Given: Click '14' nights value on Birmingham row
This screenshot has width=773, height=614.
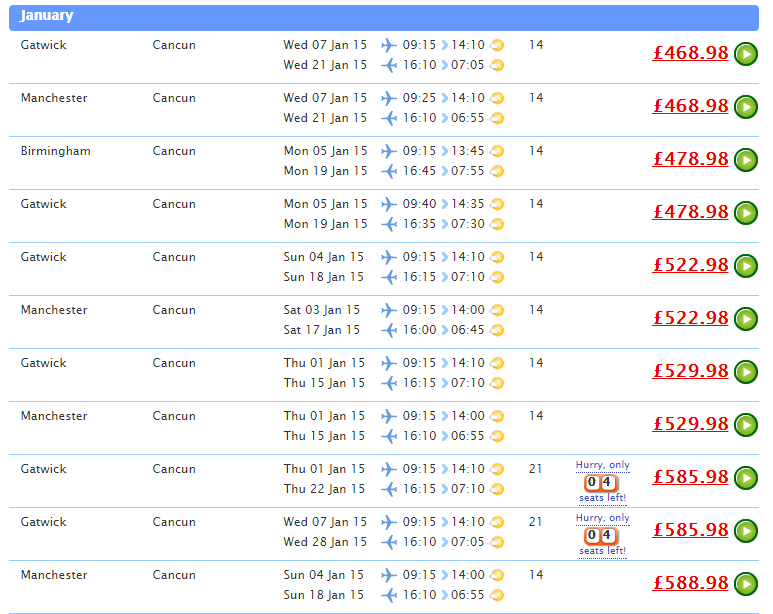Looking at the screenshot, I should 536,151.
